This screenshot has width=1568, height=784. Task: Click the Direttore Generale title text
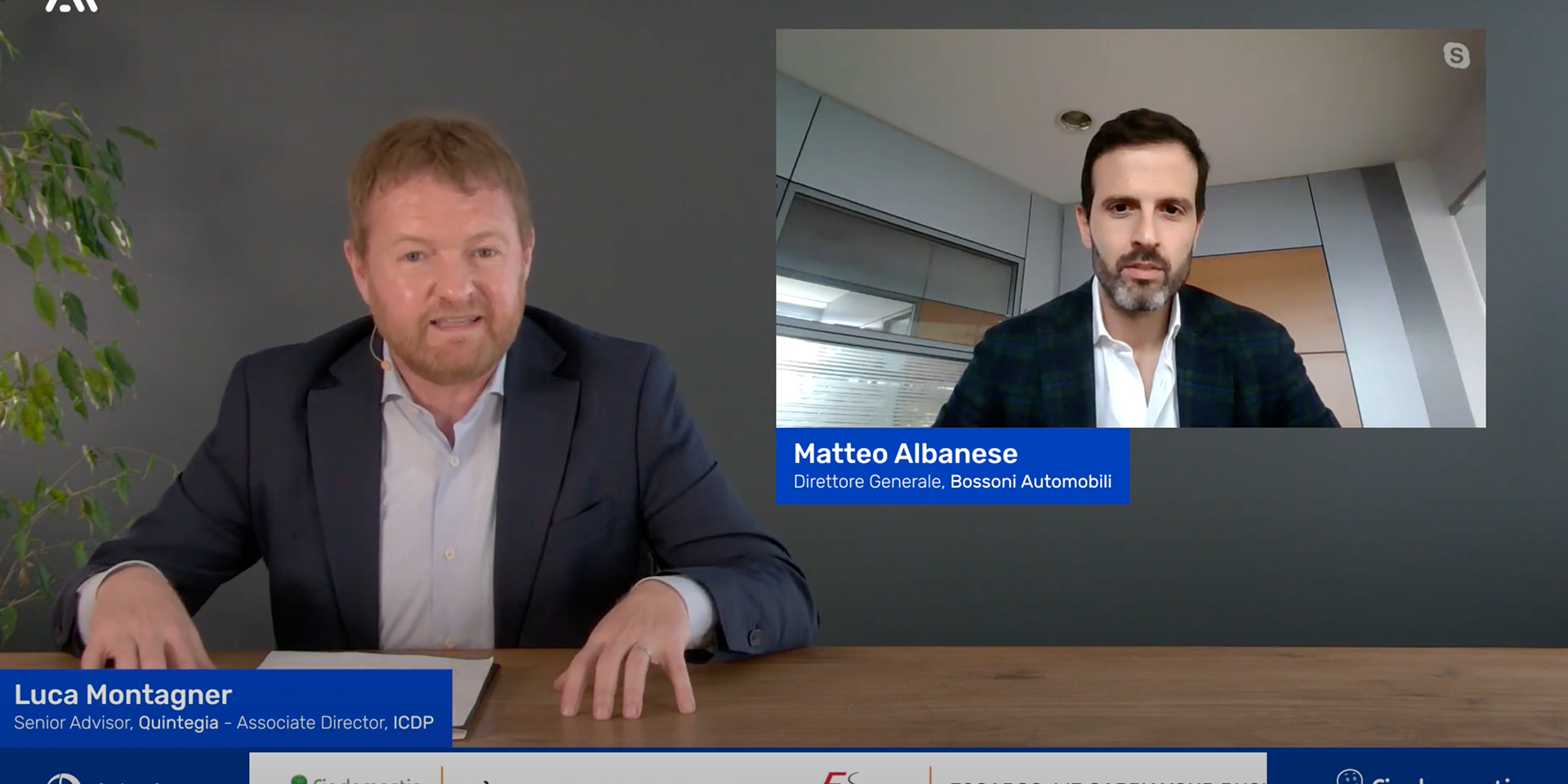coord(867,482)
